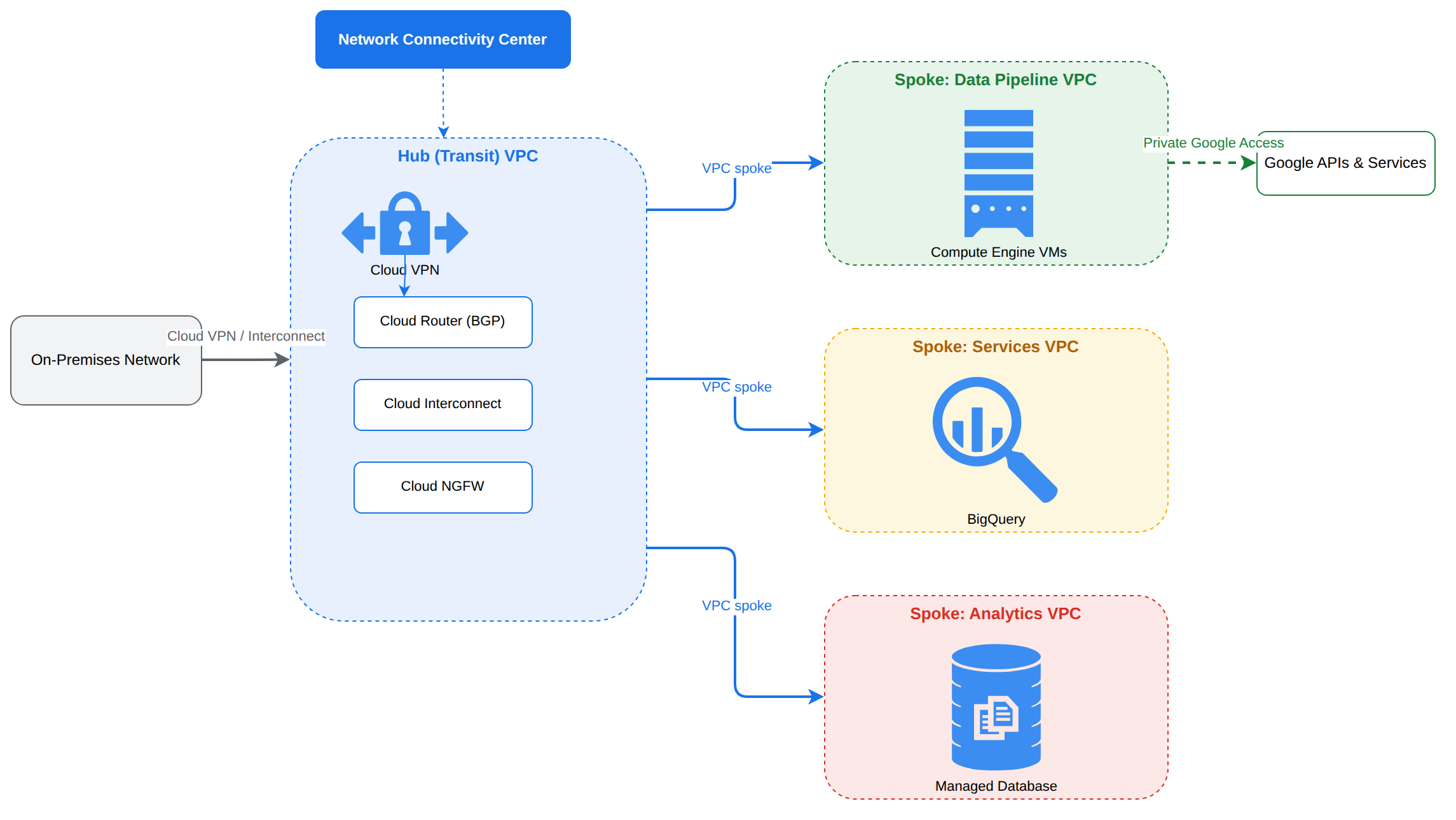Select the Hub (Transit) VPC title
1456x820 pixels.
(x=468, y=156)
